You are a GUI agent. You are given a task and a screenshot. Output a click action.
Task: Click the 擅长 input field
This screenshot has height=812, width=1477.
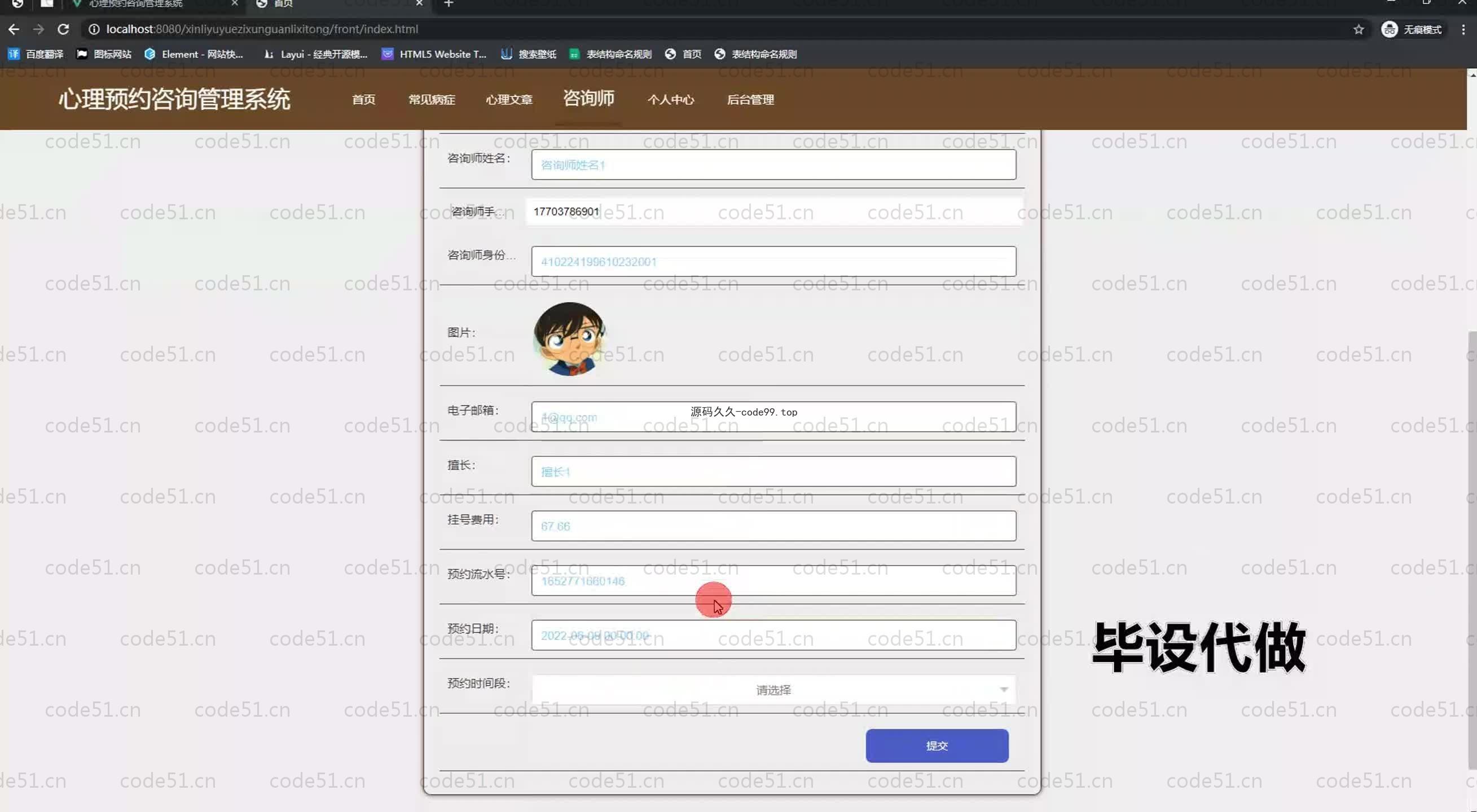[773, 471]
